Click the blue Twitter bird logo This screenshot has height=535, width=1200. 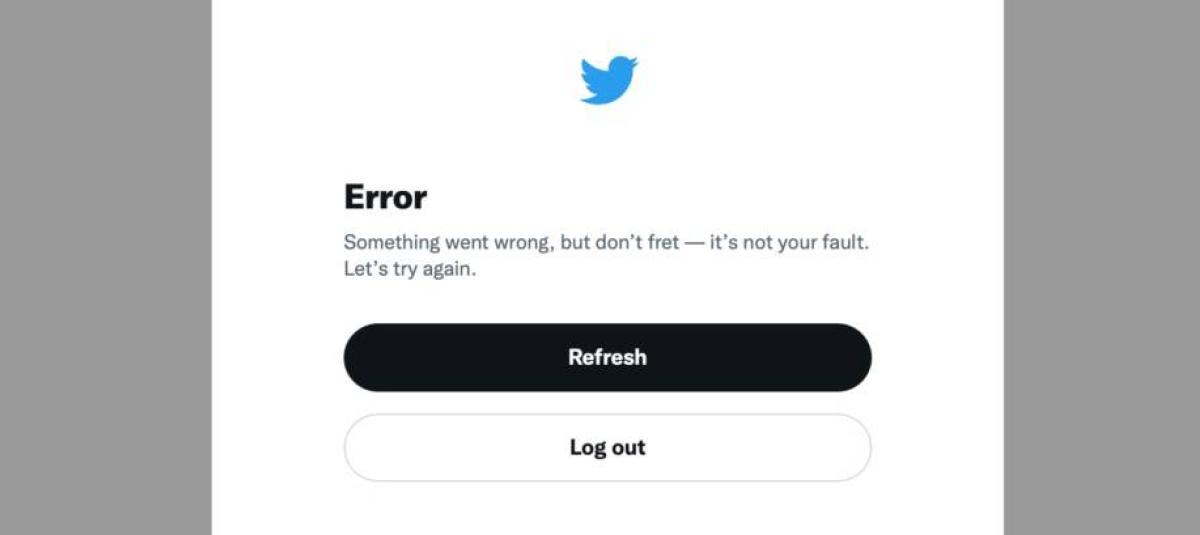[608, 80]
